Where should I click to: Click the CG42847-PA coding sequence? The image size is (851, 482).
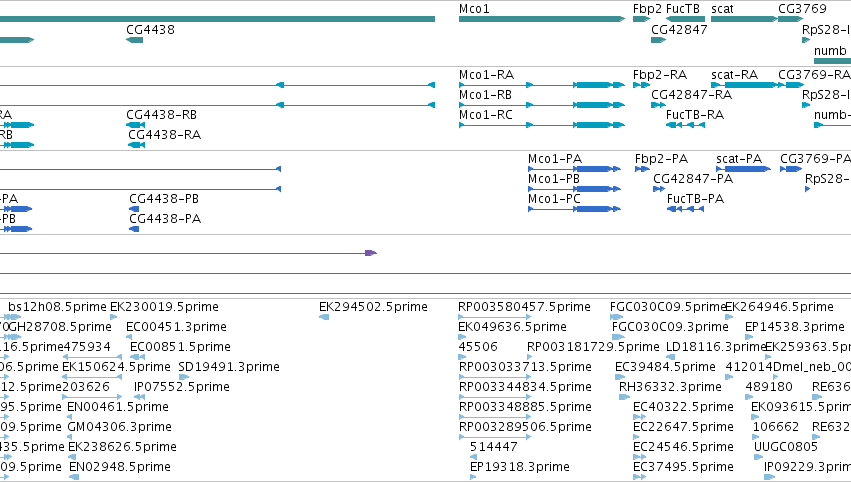pos(659,189)
